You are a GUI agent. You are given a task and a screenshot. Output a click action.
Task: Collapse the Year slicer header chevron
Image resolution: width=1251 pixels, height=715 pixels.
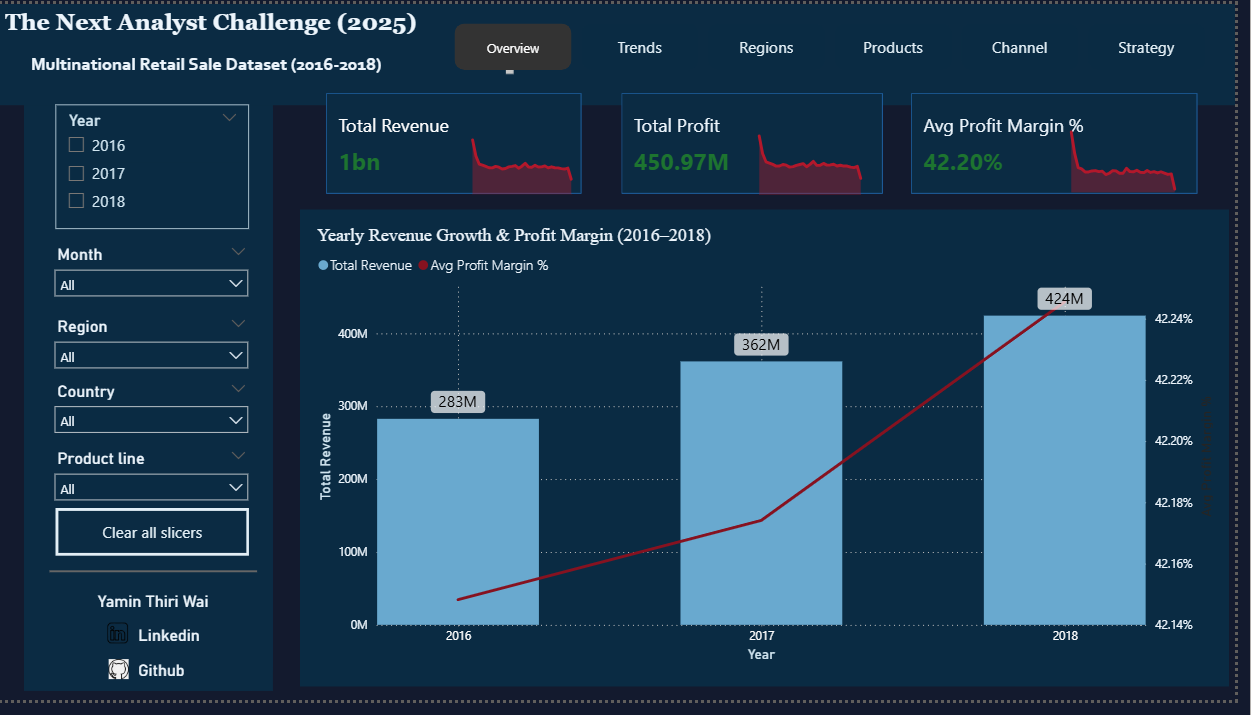pos(230,118)
